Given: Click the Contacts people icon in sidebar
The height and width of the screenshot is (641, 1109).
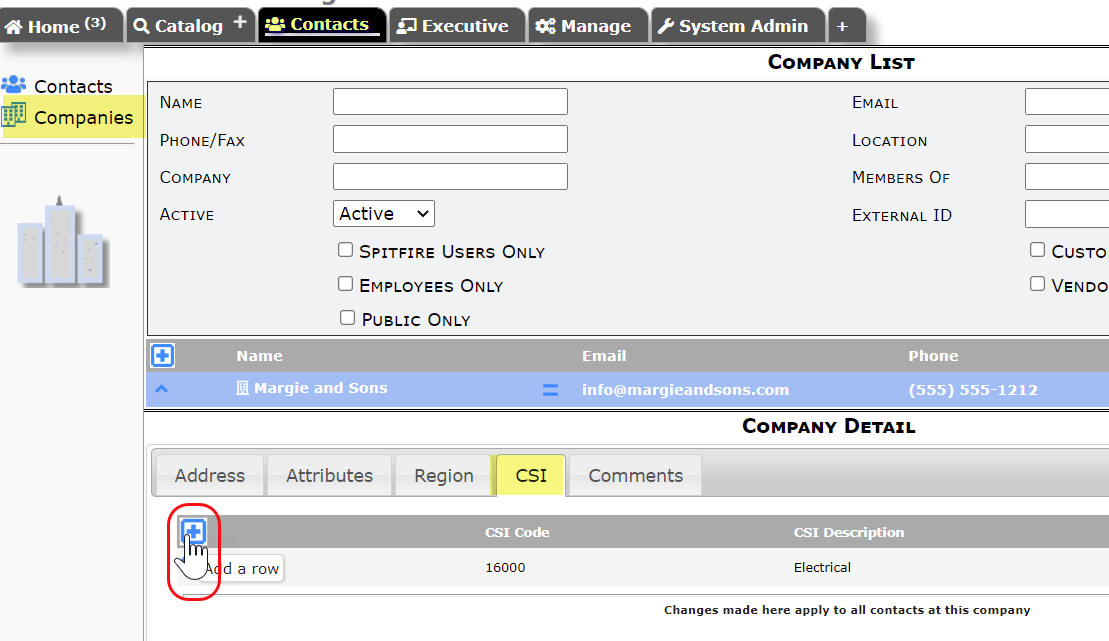Looking at the screenshot, I should point(13,85).
